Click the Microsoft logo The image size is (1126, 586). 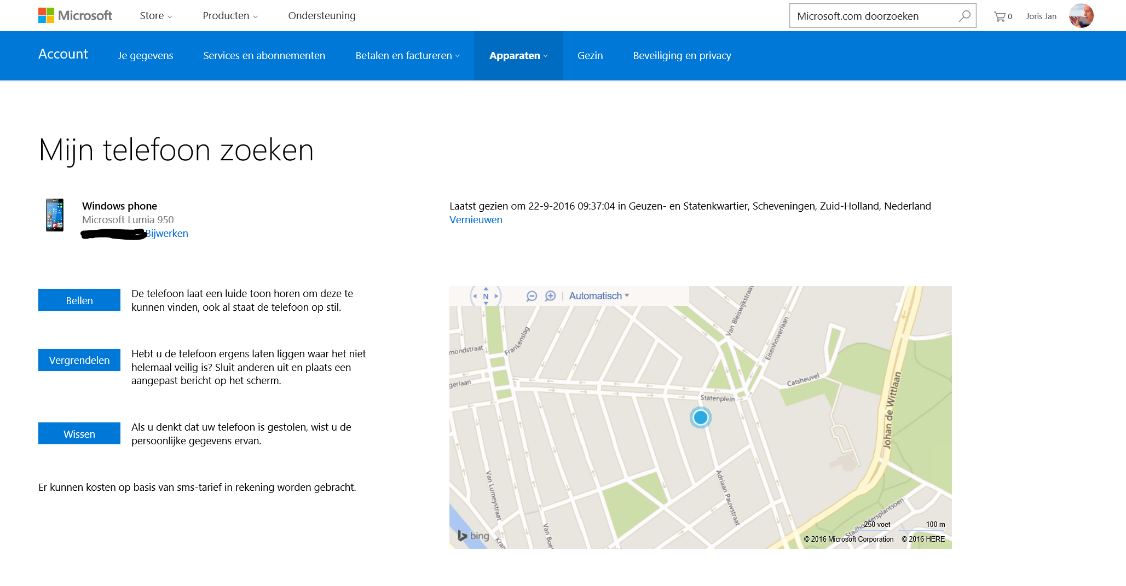(x=75, y=16)
